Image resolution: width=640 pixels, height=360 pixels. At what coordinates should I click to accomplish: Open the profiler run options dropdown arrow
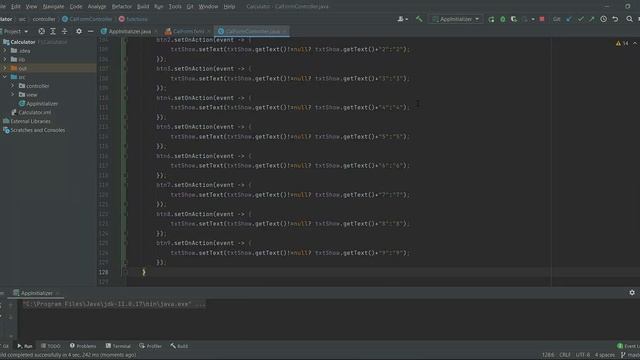point(533,19)
